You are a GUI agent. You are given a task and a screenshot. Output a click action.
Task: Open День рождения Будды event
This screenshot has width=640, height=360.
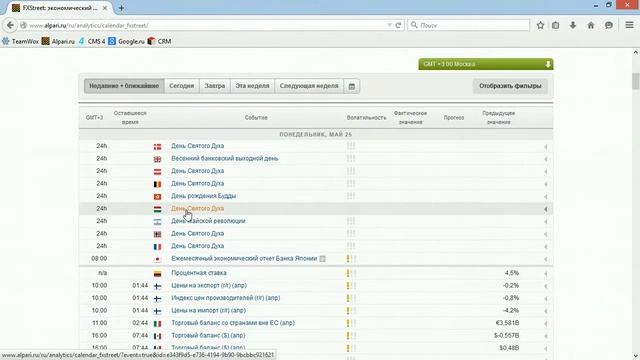[203, 196]
